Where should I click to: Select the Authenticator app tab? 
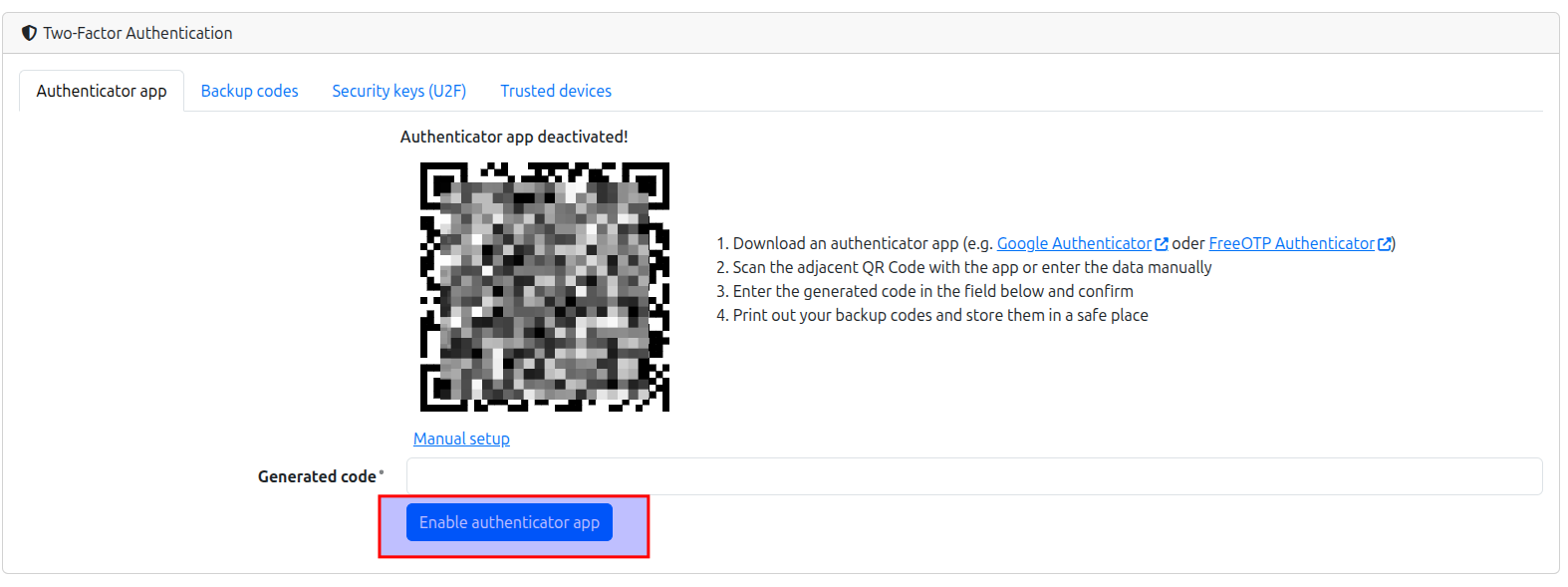[102, 91]
